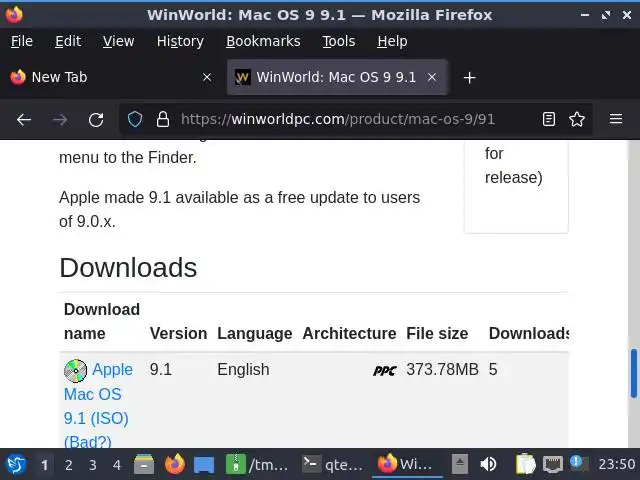The image size is (640, 480).
Task: Click the page vertical scrollbar thumb
Action: (634, 373)
